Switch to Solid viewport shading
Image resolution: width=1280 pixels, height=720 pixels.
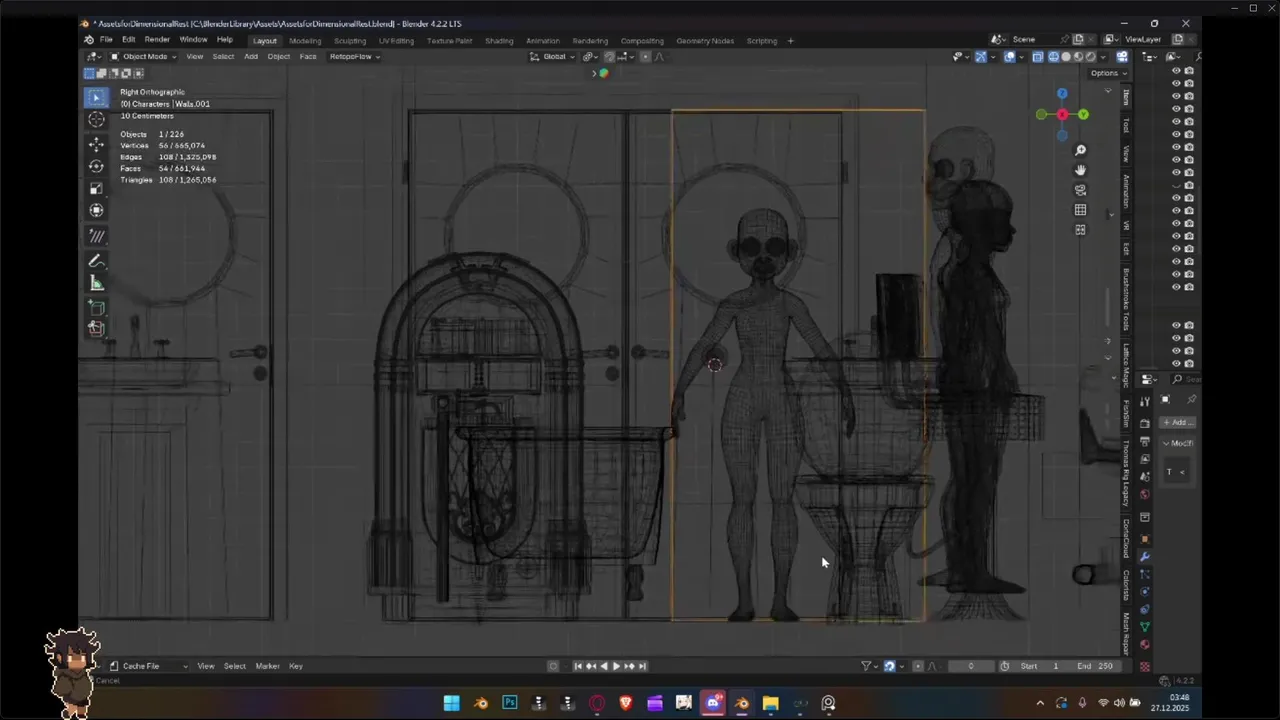[x=1066, y=57]
